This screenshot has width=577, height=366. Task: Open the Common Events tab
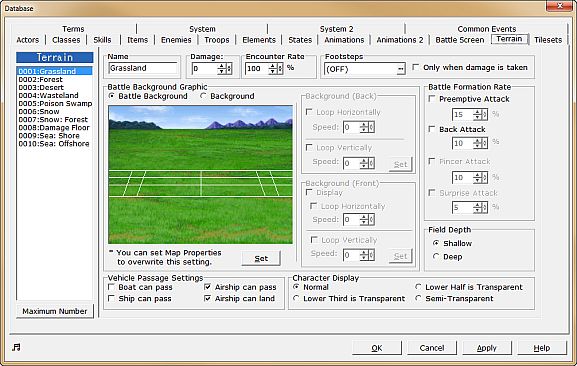486,29
